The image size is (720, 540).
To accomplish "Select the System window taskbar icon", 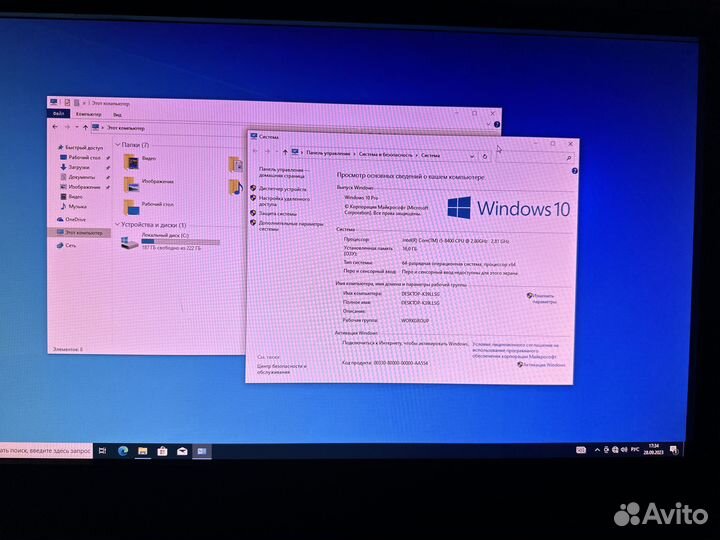I will click(x=202, y=451).
